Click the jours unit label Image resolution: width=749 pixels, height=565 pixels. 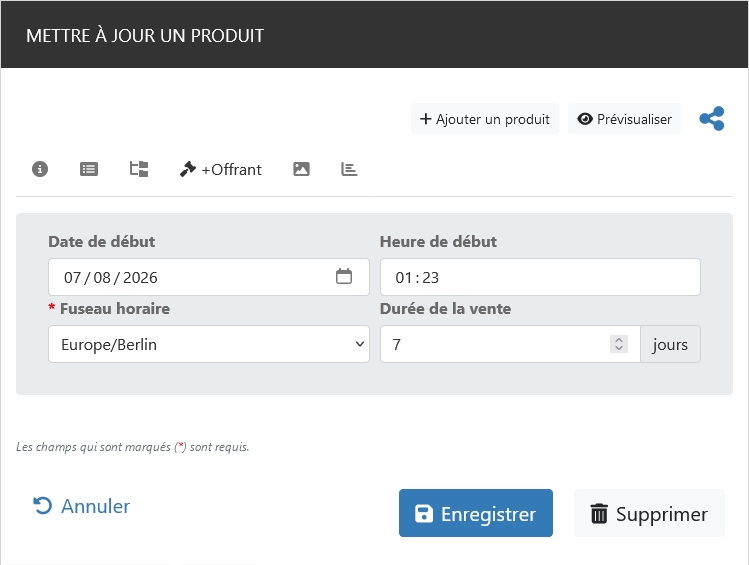670,344
